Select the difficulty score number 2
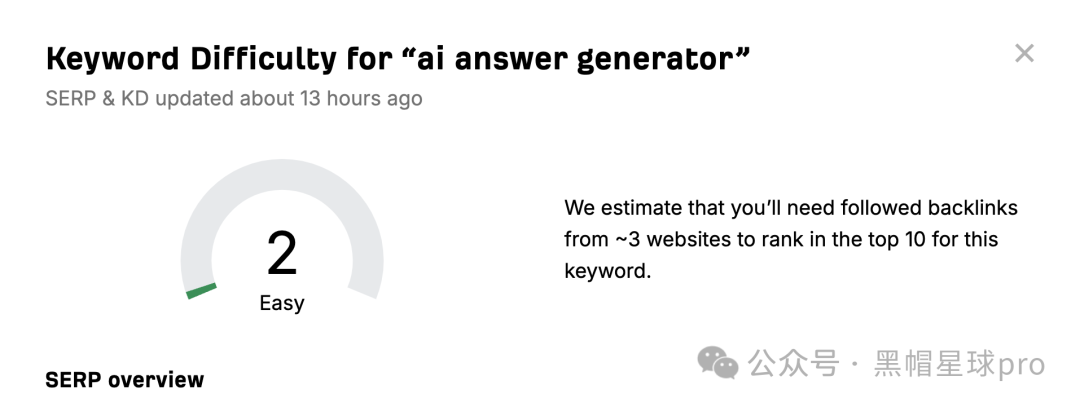Screen dimensions: 1080x407 point(282,253)
